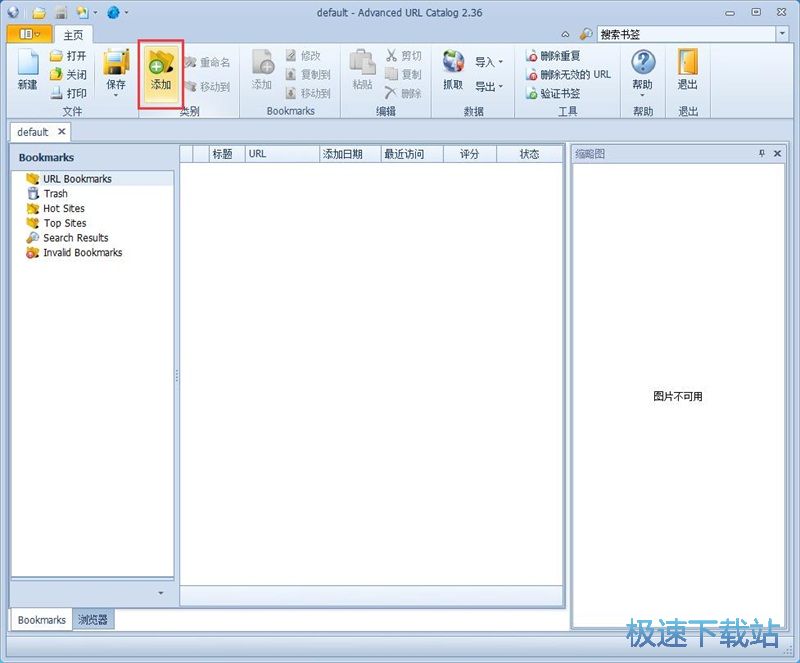Screen dimensions: 800x663
Task: Cut selection with 剪切 scissors
Action: pos(404,56)
